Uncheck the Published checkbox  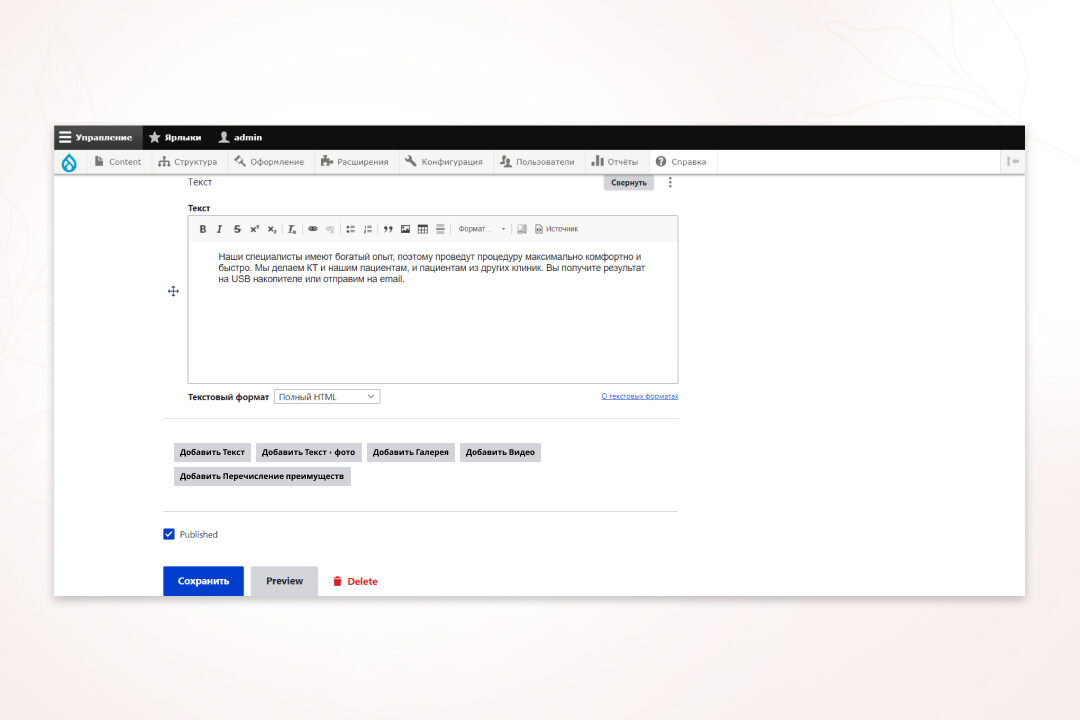point(169,534)
